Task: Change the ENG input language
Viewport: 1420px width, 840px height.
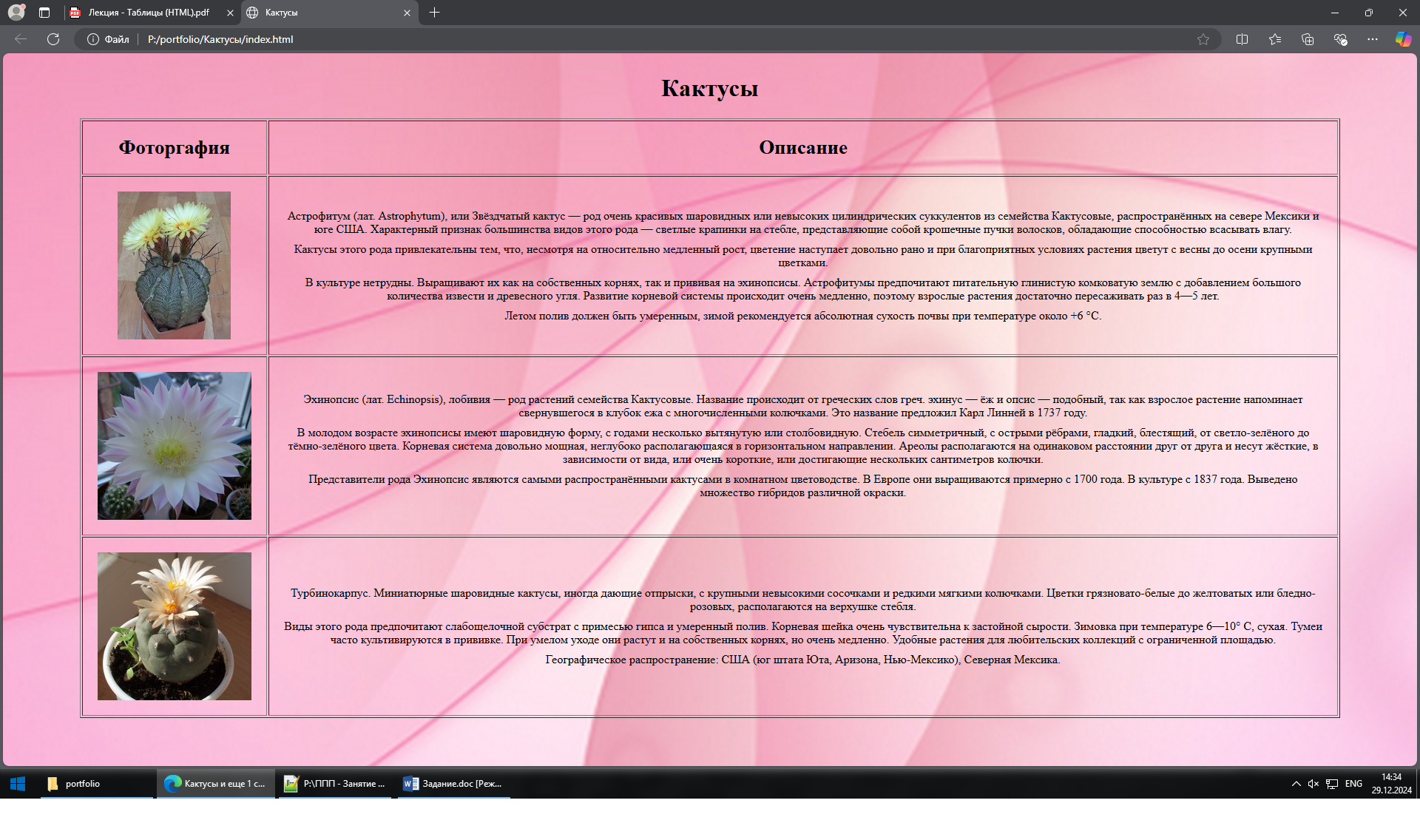Action: (1353, 784)
